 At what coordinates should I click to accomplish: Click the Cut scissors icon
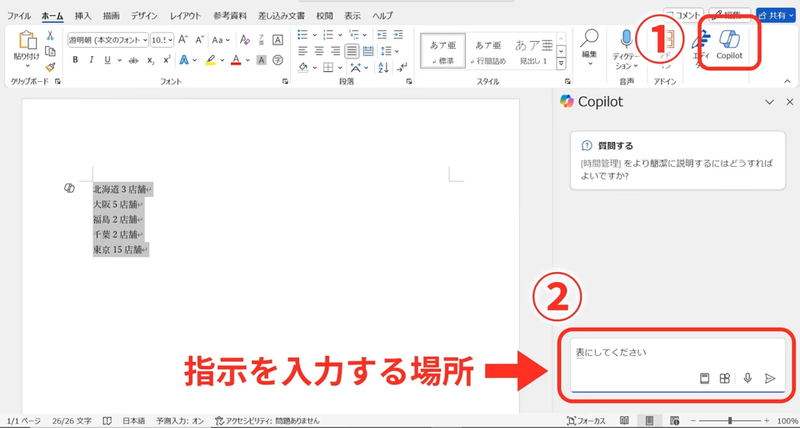(x=50, y=35)
